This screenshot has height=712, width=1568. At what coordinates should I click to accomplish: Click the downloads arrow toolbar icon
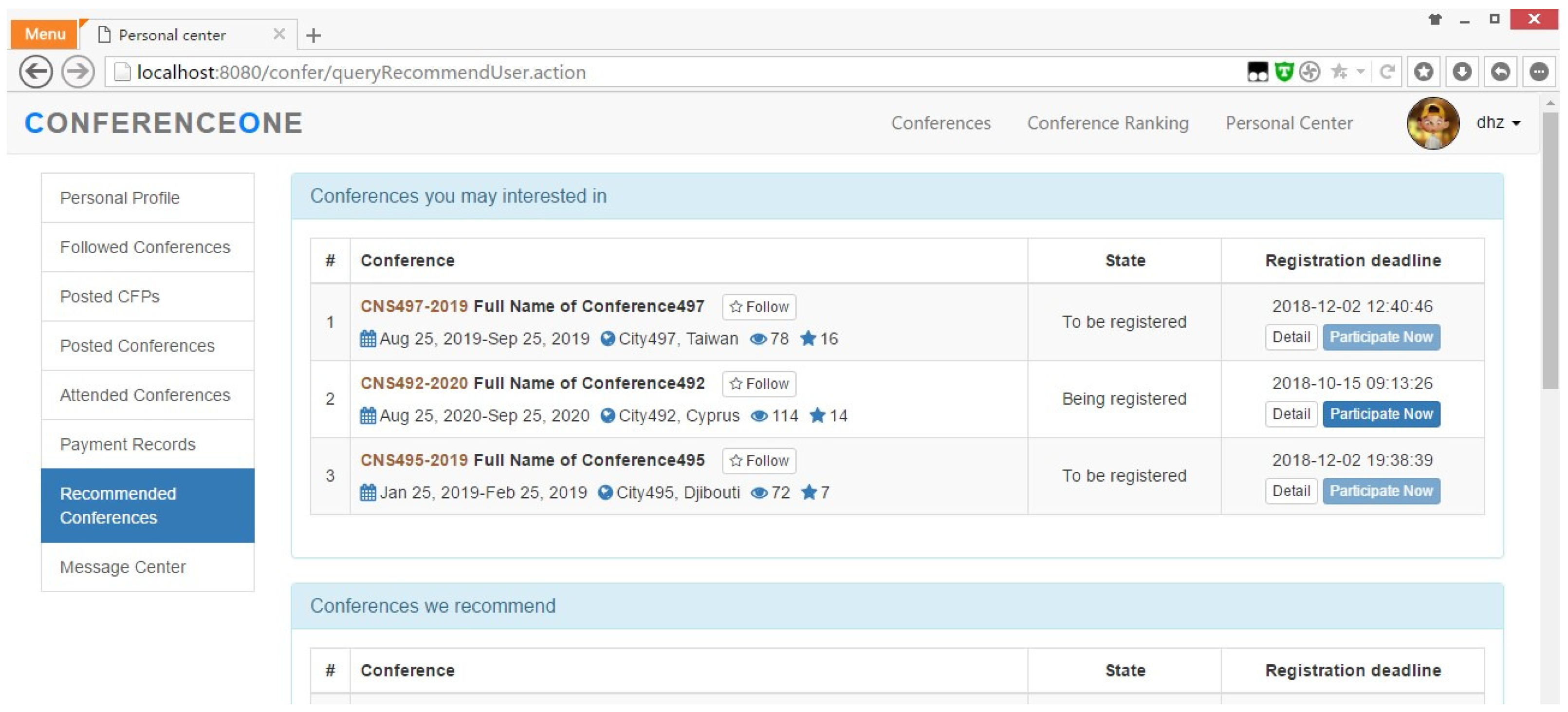click(1461, 72)
